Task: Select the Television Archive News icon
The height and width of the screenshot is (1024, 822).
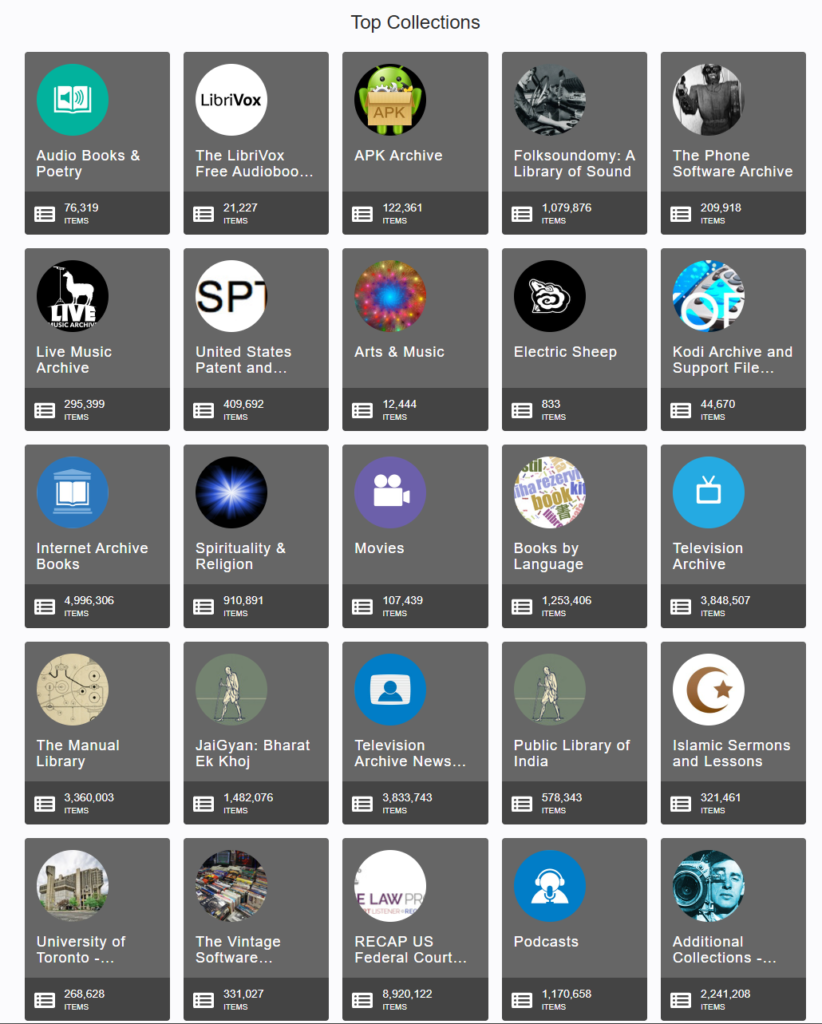Action: pyautogui.click(x=390, y=690)
